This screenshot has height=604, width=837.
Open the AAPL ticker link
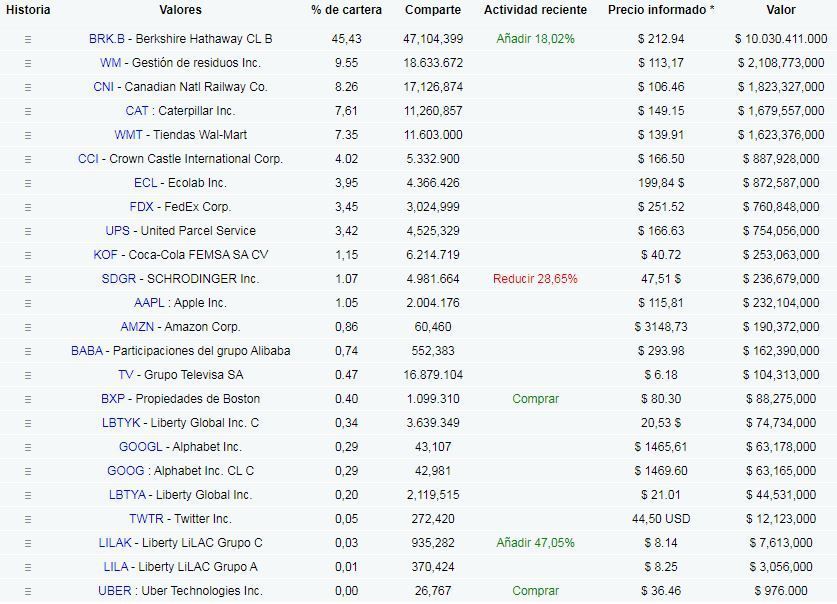pos(149,303)
